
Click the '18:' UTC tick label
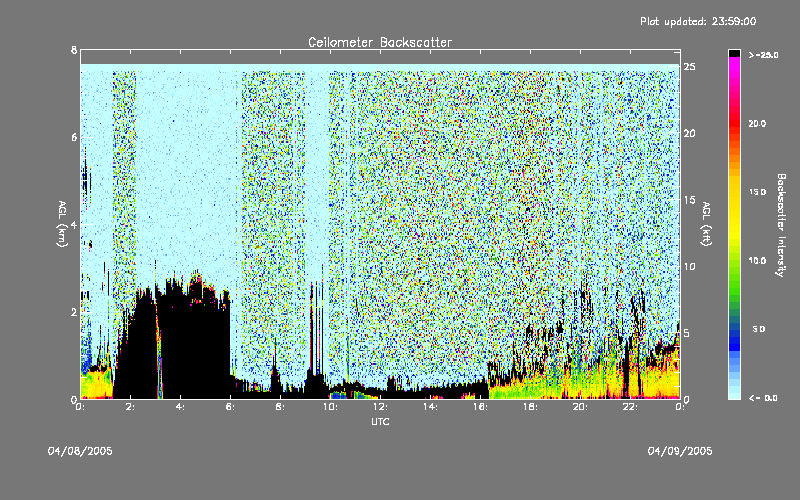point(530,407)
